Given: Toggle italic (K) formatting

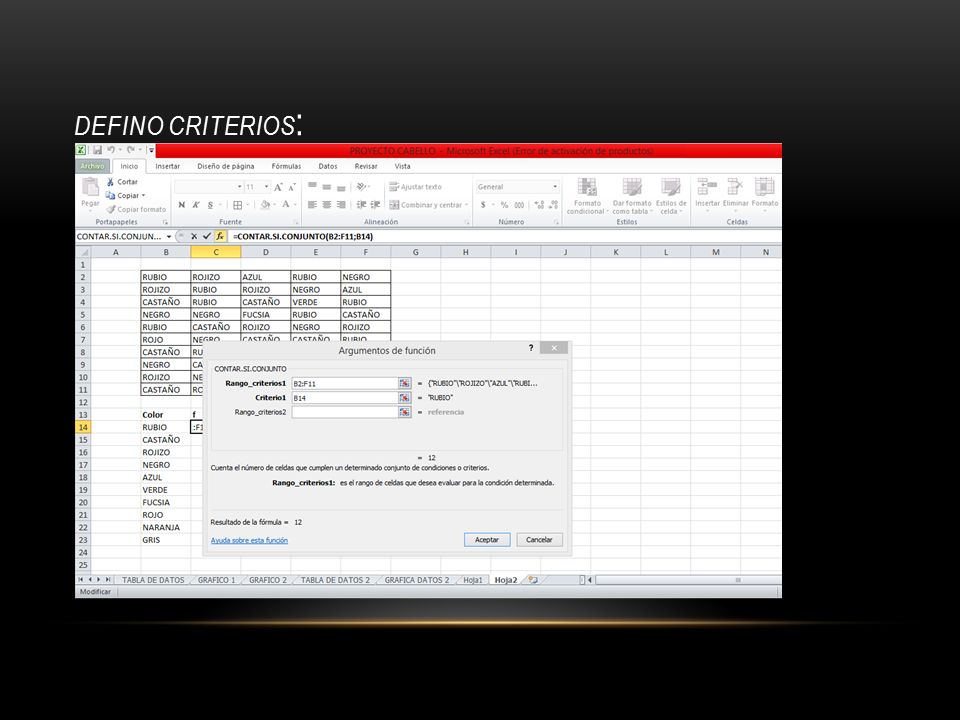Looking at the screenshot, I should pyautogui.click(x=196, y=205).
